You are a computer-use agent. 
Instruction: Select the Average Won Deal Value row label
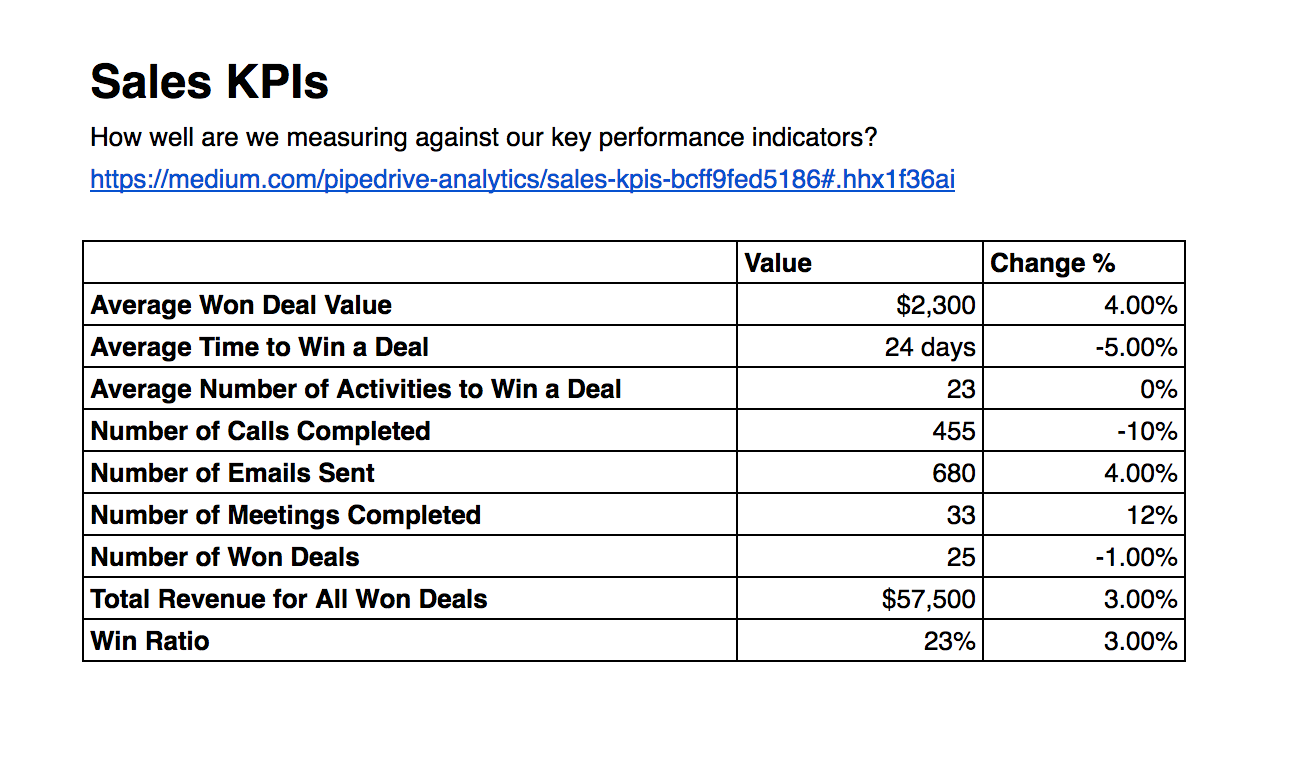click(241, 305)
